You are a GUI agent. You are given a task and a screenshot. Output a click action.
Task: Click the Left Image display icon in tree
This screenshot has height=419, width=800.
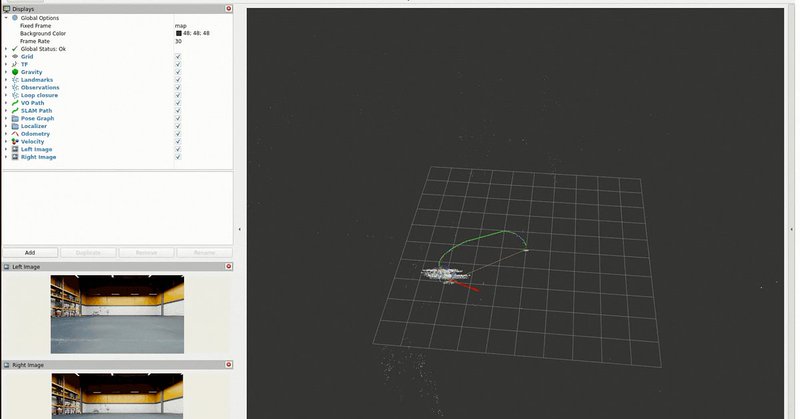pos(15,149)
